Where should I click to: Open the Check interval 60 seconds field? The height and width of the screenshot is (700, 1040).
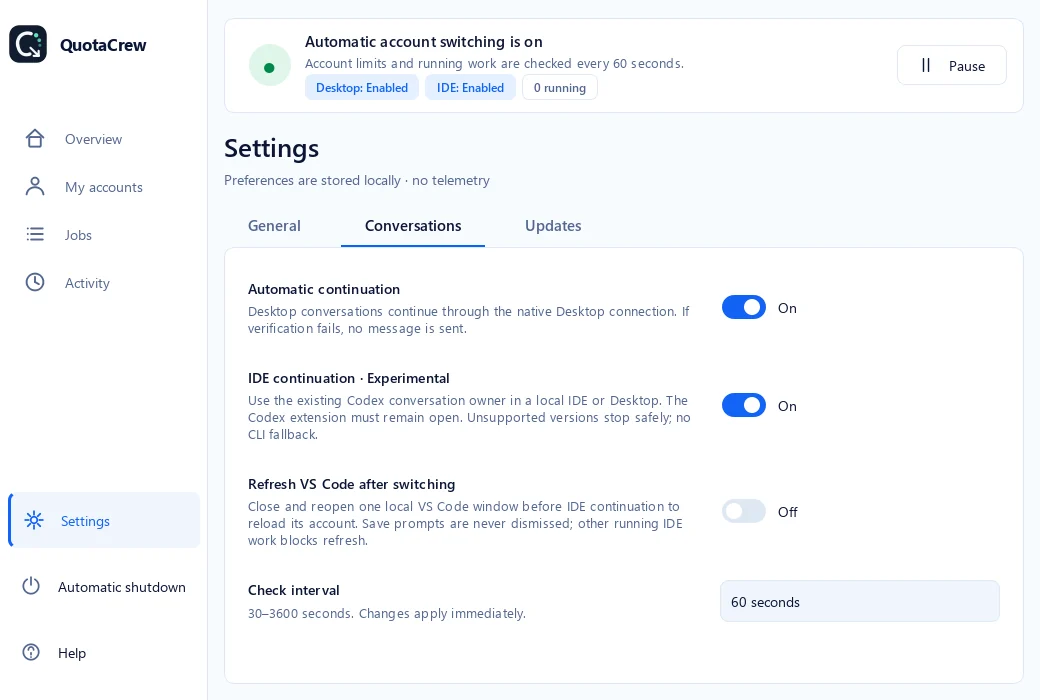[860, 601]
